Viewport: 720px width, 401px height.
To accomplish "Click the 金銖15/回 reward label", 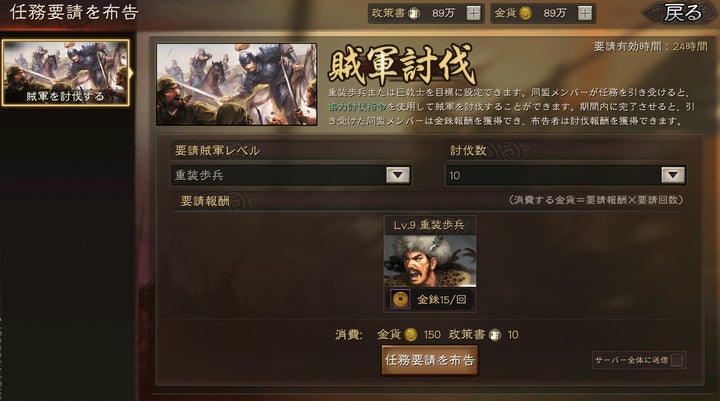I will tap(441, 300).
